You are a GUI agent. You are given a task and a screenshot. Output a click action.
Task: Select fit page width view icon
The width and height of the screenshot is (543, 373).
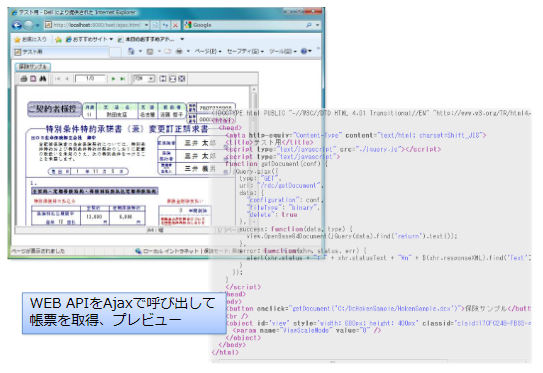(172, 79)
